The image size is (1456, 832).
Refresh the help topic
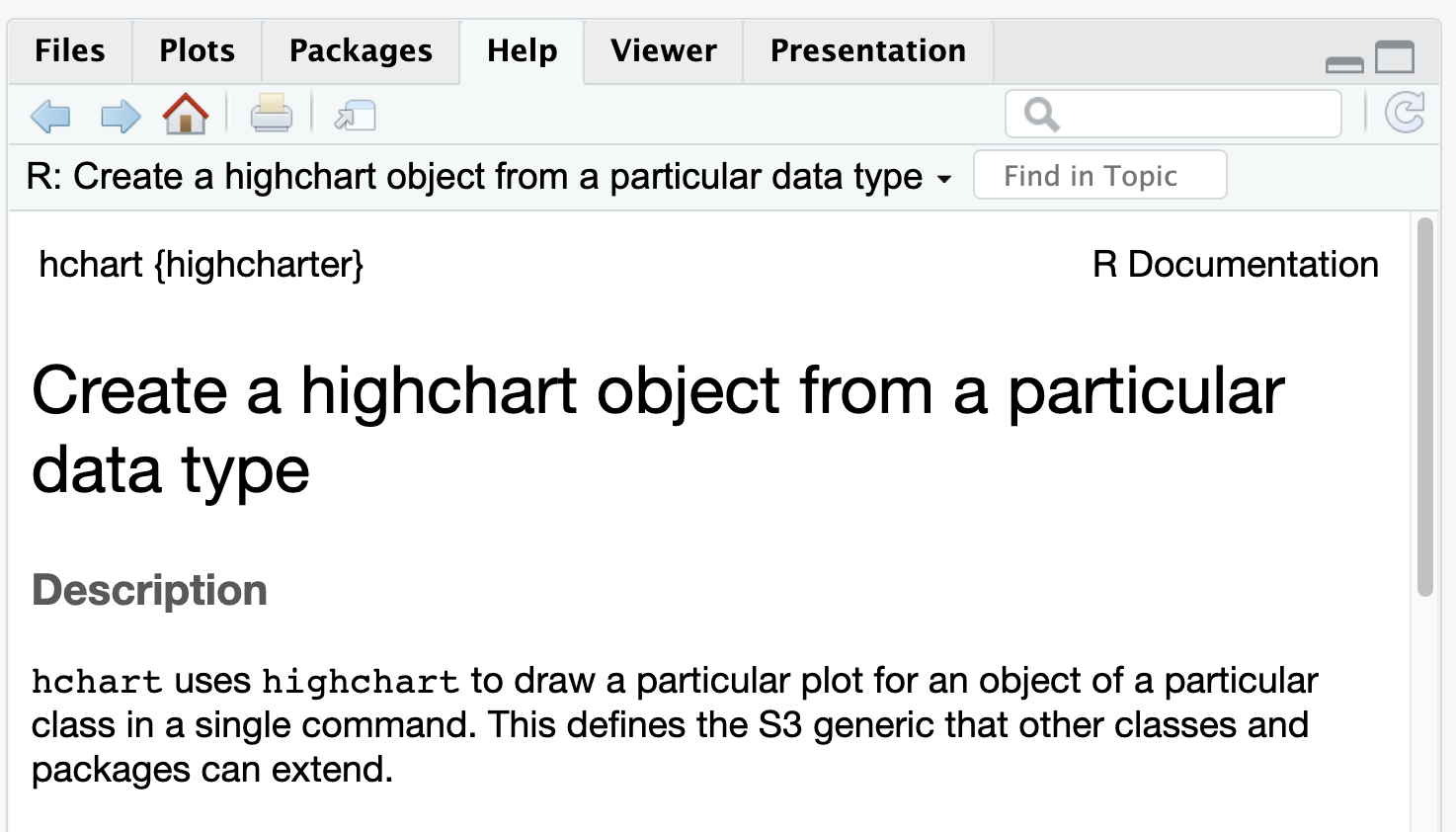1404,113
